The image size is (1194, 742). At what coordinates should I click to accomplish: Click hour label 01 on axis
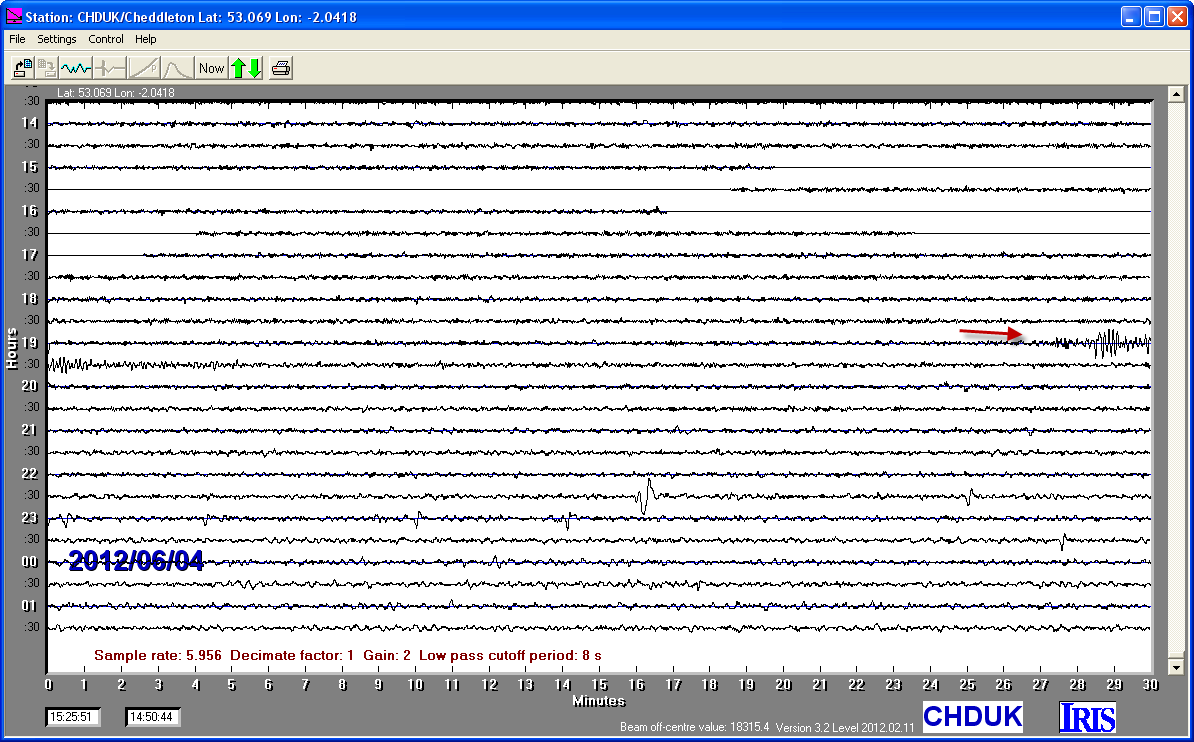click(29, 606)
